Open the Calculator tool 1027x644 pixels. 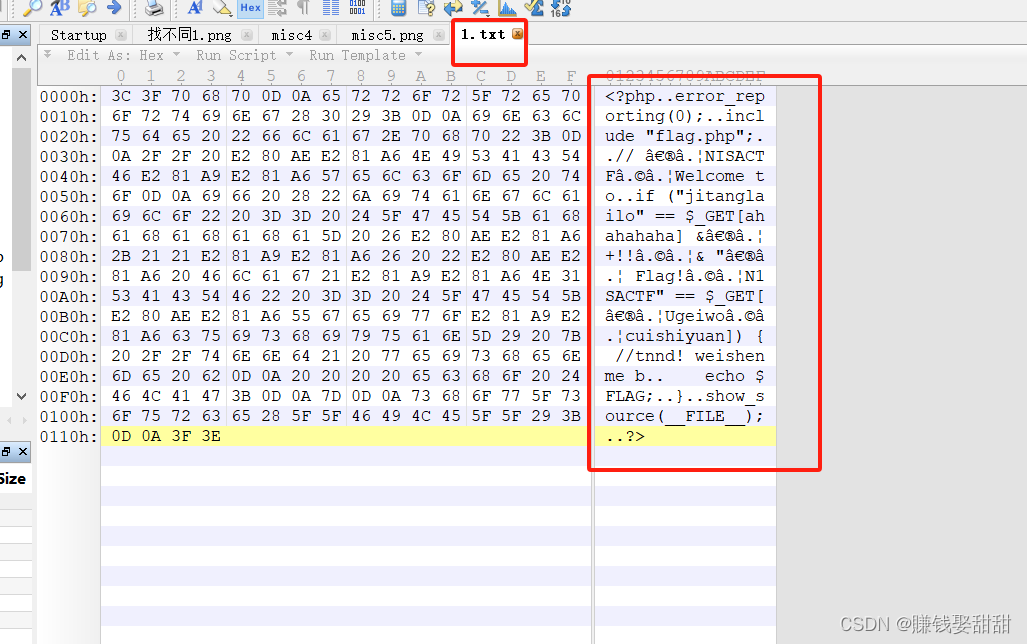(x=398, y=8)
